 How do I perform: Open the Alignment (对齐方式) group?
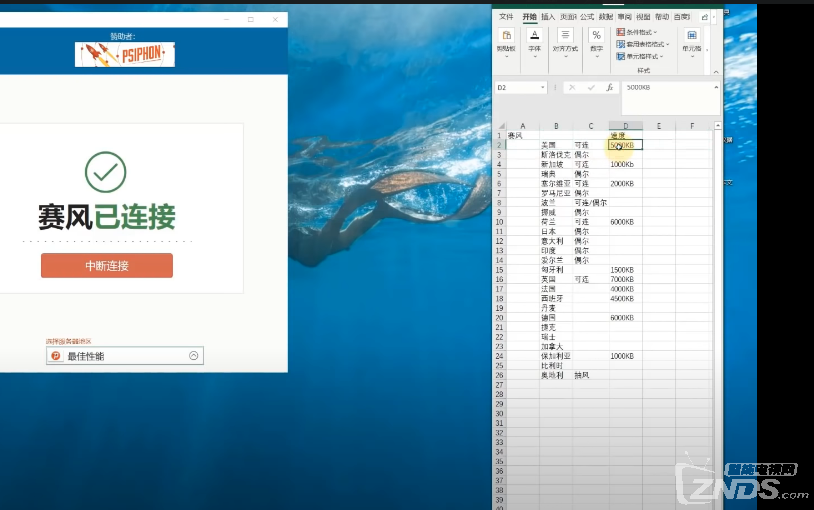(x=565, y=43)
